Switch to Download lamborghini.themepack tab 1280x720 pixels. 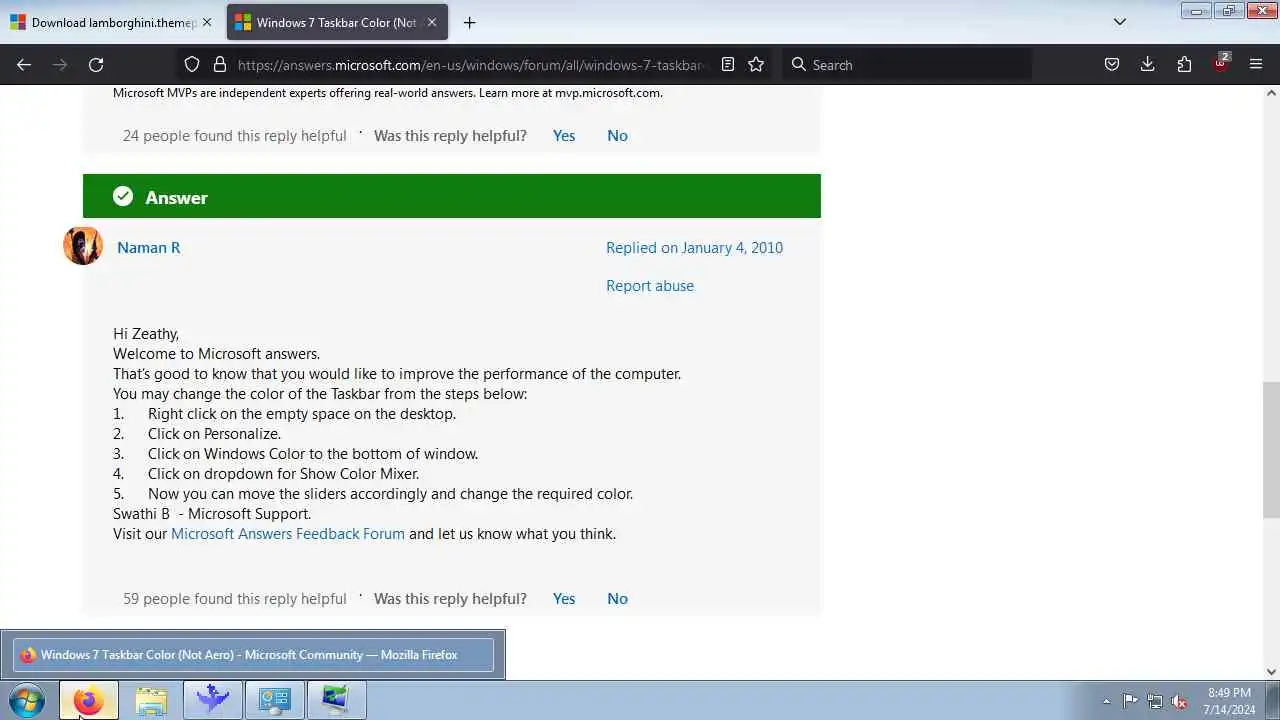tap(111, 22)
